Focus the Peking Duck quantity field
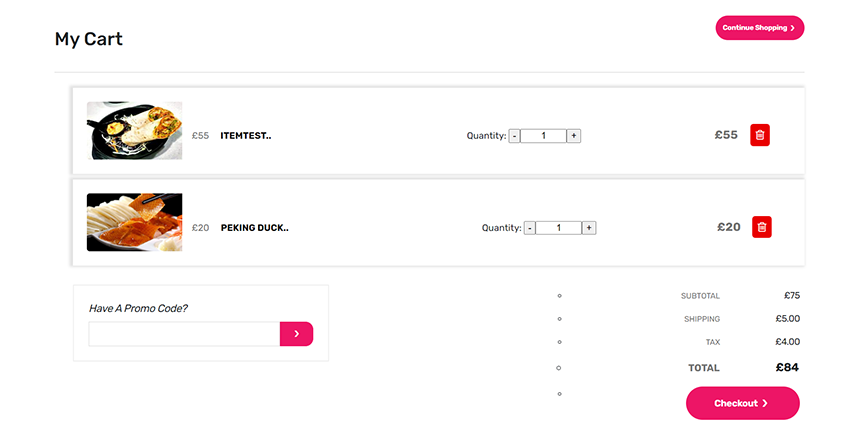 558,228
